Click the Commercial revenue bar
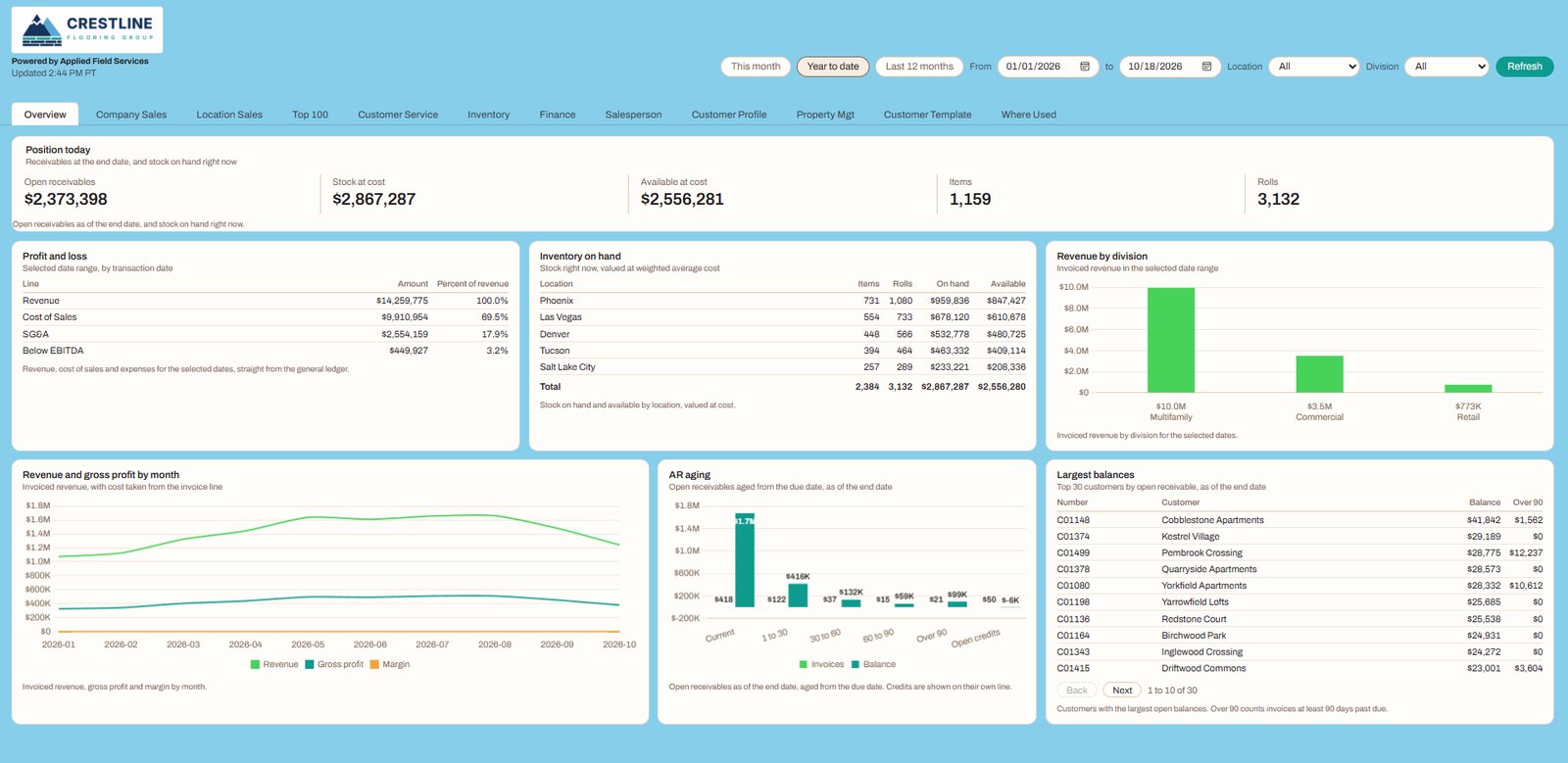The width and height of the screenshot is (1568, 763). point(1319,374)
